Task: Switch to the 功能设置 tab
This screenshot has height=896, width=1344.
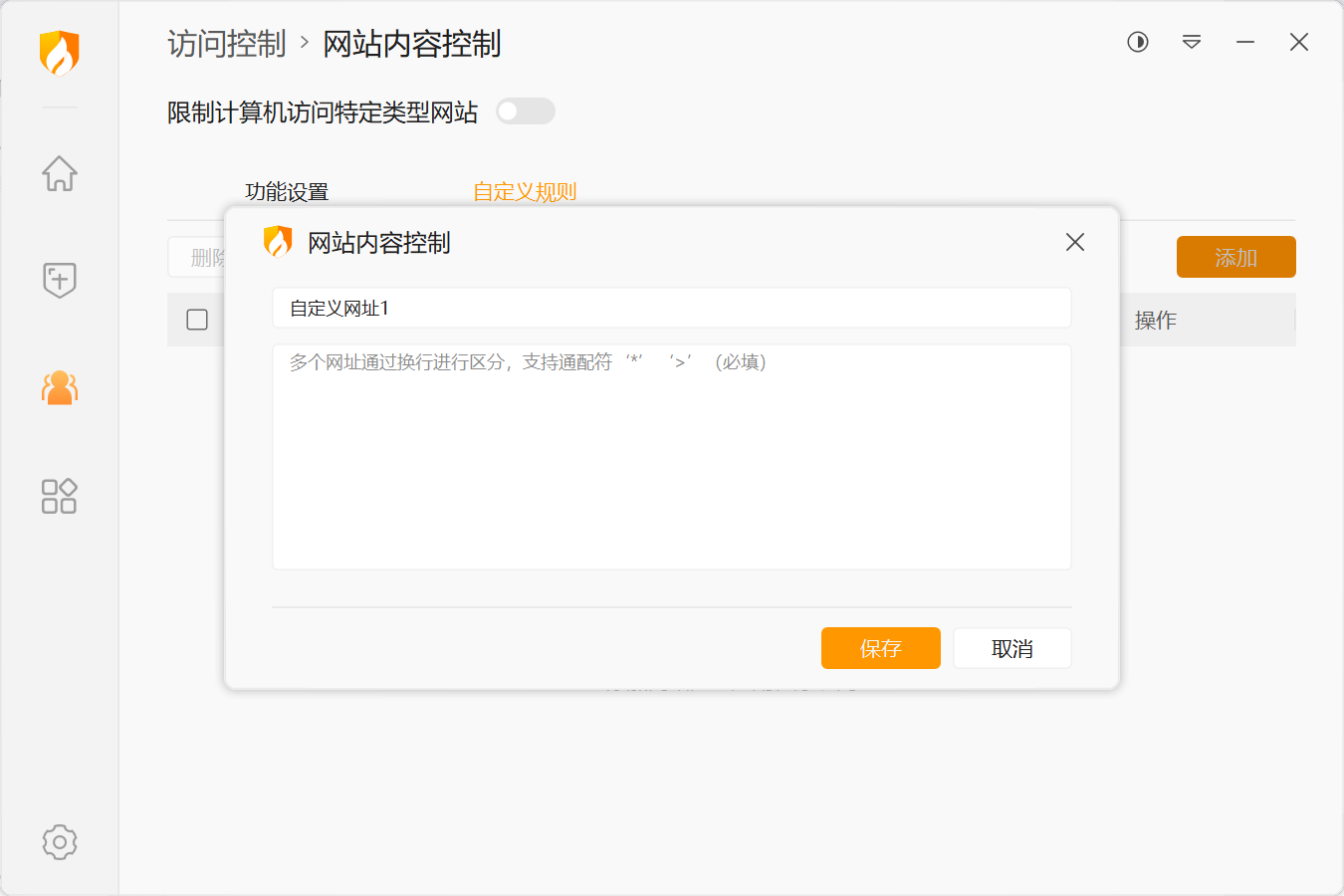Action: (287, 191)
